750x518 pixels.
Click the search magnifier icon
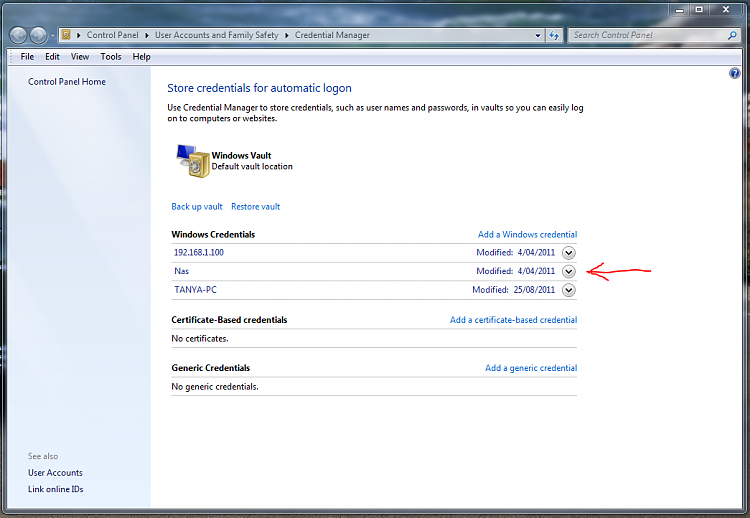click(x=732, y=35)
